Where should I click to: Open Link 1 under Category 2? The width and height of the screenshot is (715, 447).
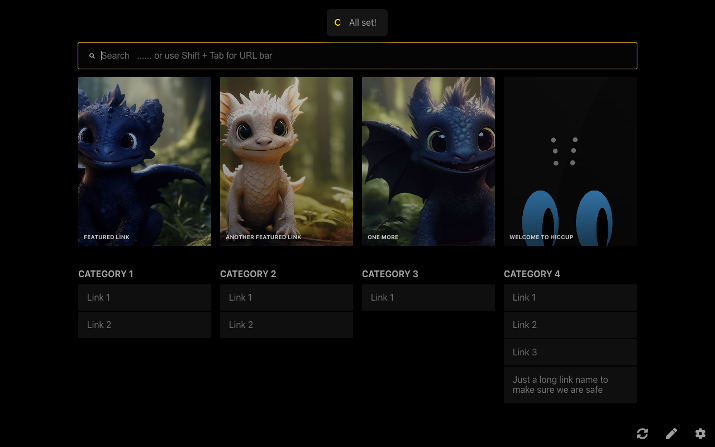[286, 297]
